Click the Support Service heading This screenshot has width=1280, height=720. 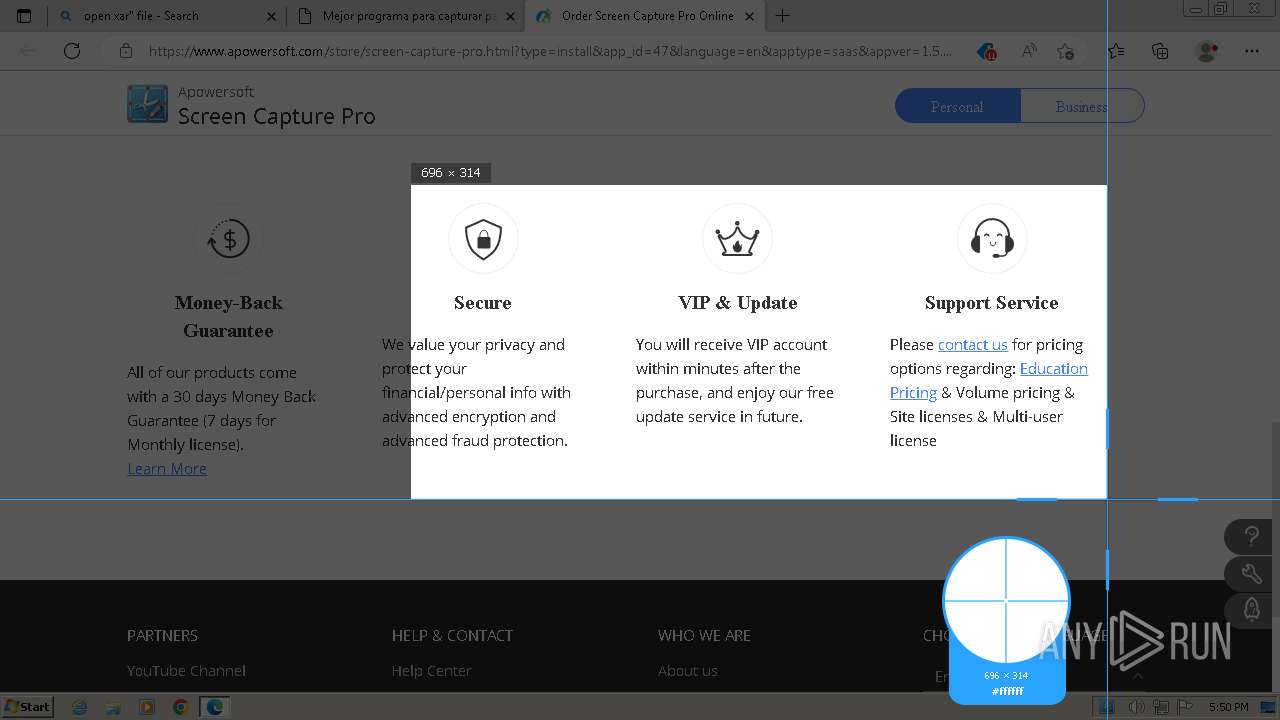click(992, 302)
